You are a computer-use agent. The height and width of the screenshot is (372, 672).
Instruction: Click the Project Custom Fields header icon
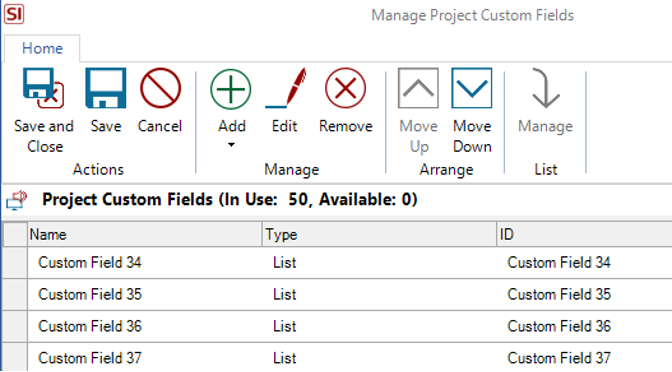(x=17, y=200)
